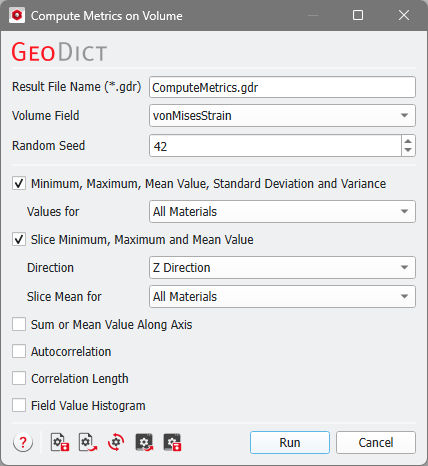Click the 'Volume Field' label
Viewport: 428px width, 466px height.
point(46,116)
